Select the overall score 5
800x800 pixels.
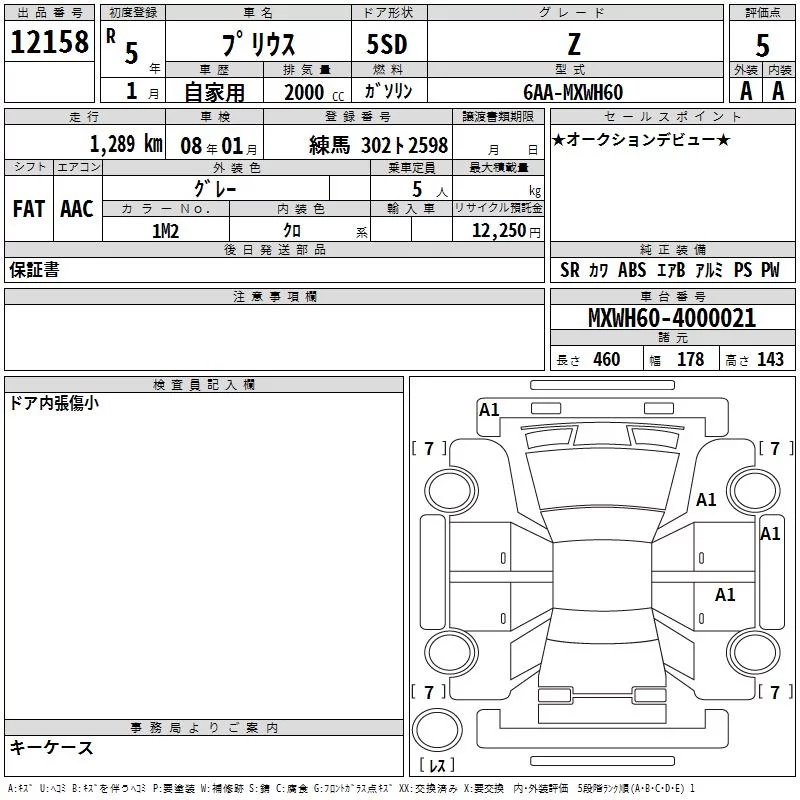click(x=762, y=45)
